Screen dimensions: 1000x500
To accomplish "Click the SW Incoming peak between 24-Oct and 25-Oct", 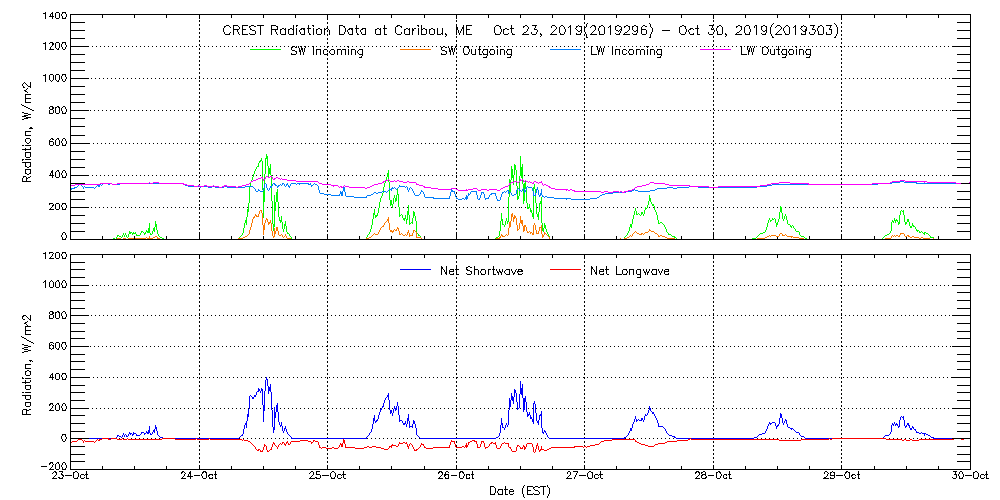I will click(x=267, y=155).
